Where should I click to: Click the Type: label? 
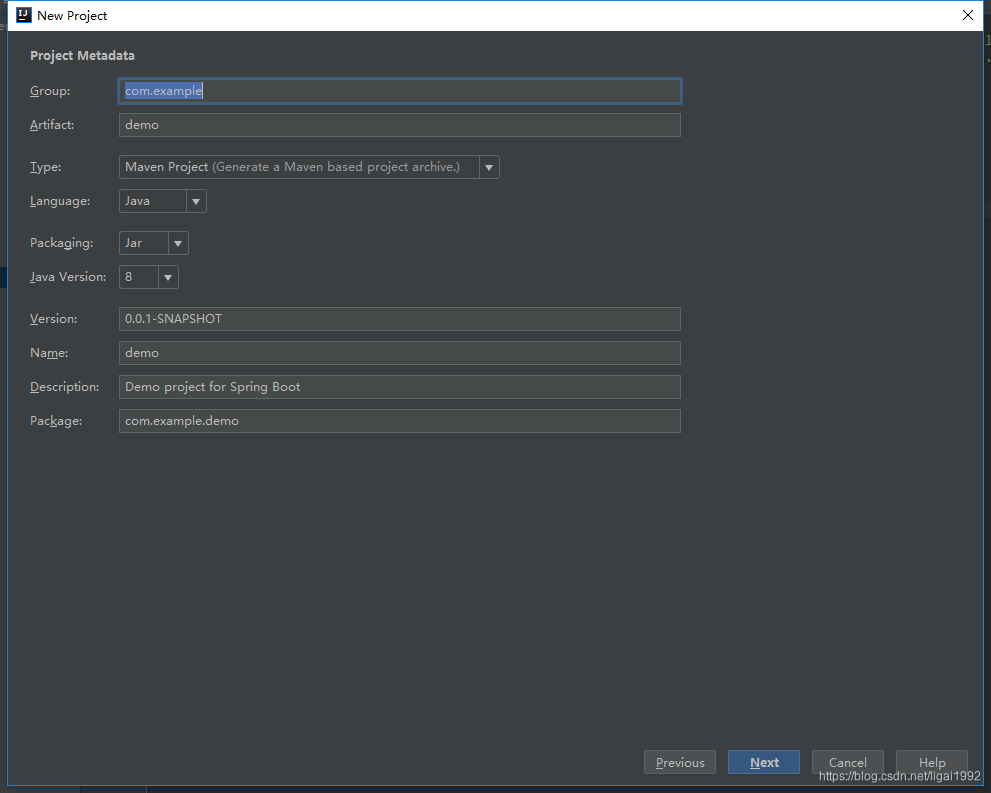point(46,167)
